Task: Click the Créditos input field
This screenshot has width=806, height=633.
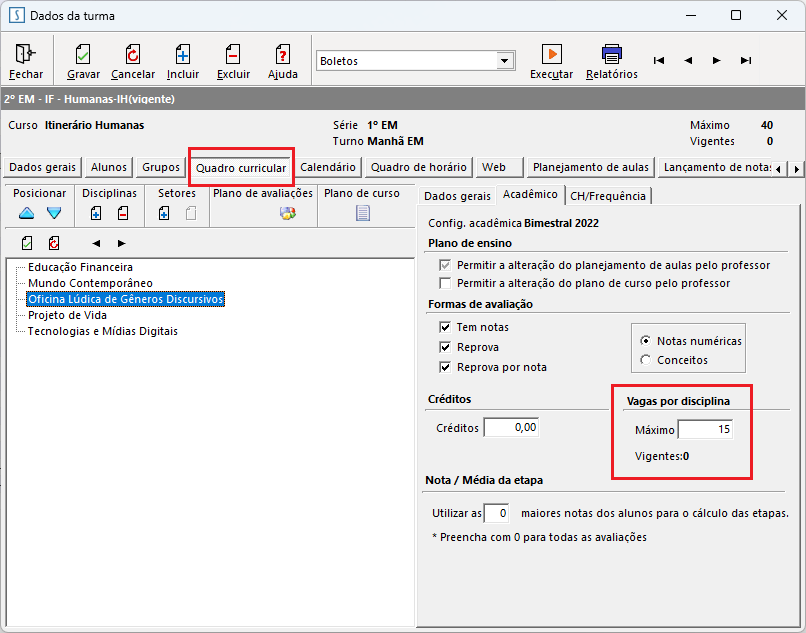Action: tap(511, 427)
